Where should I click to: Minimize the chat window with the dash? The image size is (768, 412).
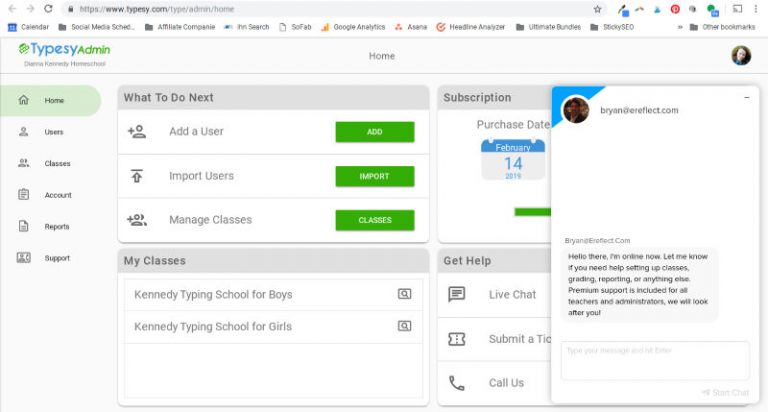(747, 97)
